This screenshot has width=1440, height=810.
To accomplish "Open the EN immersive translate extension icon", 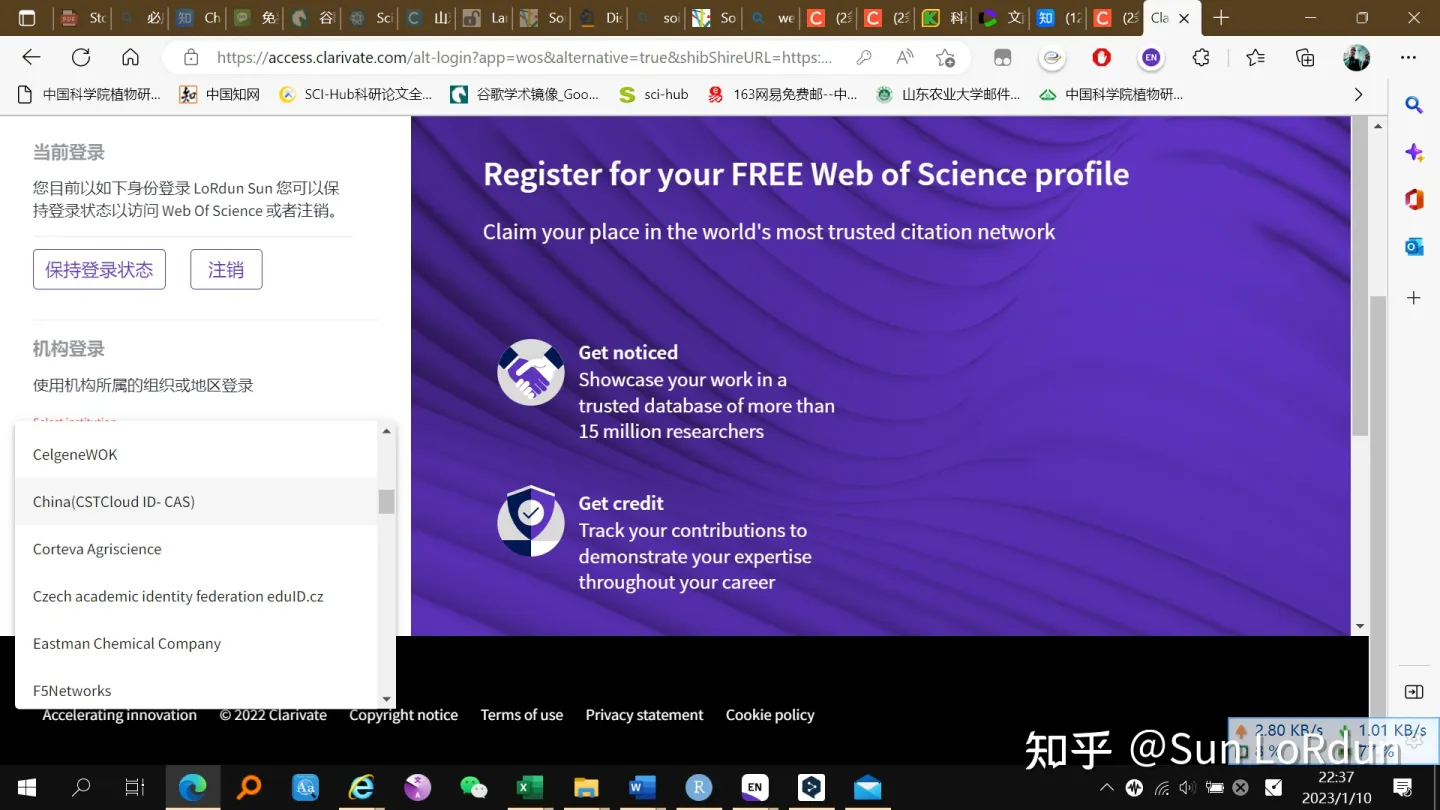I will (1151, 58).
